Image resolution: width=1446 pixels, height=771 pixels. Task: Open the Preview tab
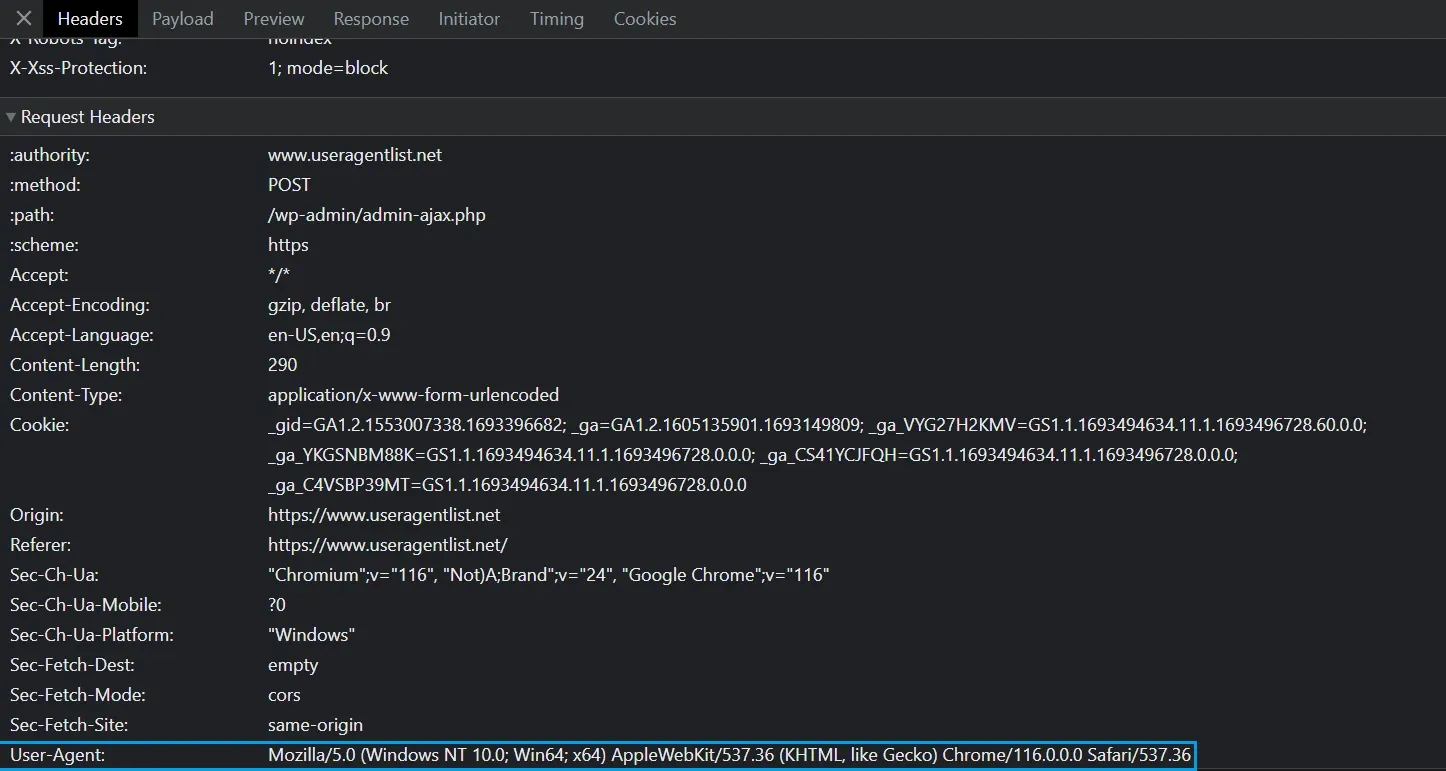[273, 18]
